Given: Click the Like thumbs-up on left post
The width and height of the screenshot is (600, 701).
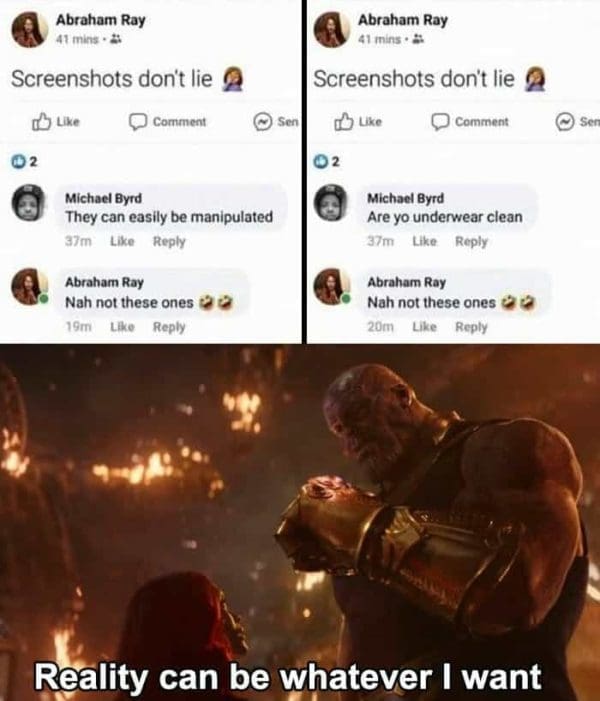Looking at the screenshot, I should click(x=56, y=122).
